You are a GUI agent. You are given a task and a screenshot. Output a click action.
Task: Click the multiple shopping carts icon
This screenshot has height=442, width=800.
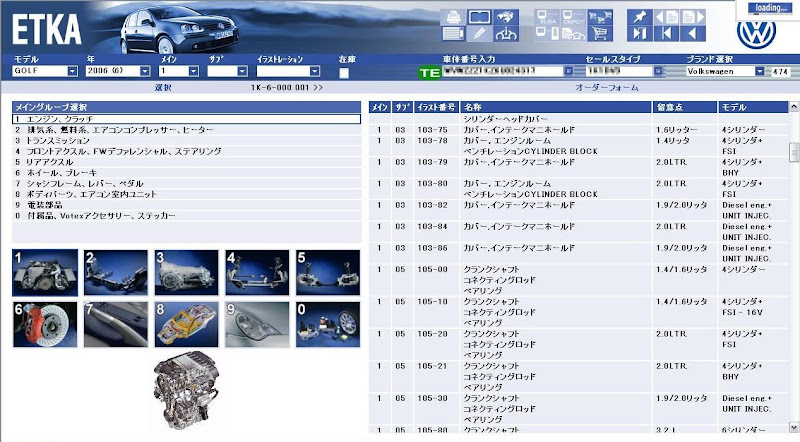600,17
